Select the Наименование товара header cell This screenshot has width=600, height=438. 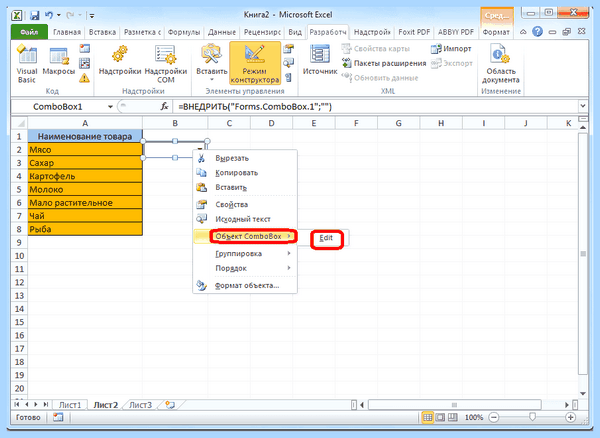tap(85, 136)
